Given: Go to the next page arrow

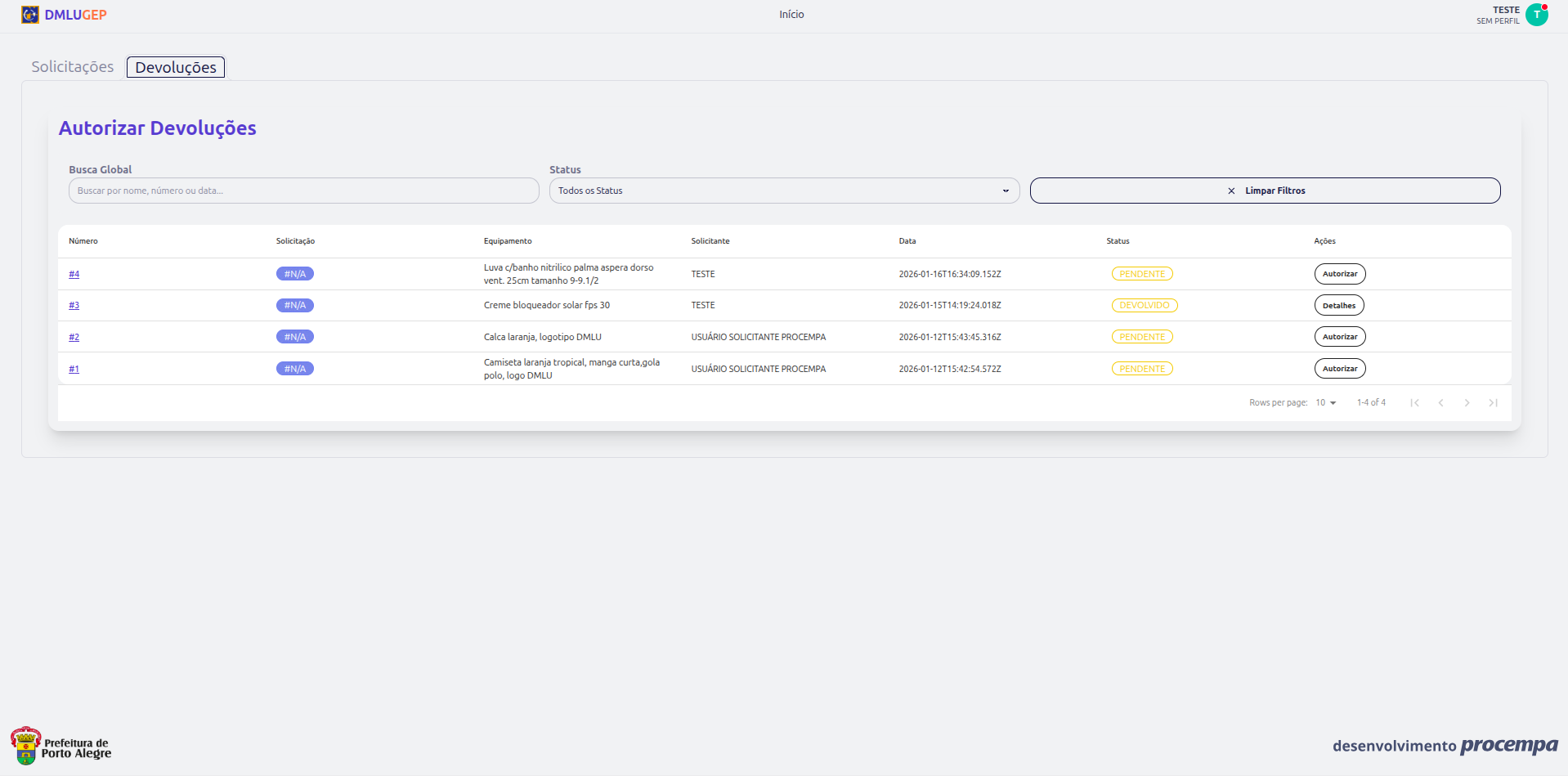Looking at the screenshot, I should [1467, 402].
